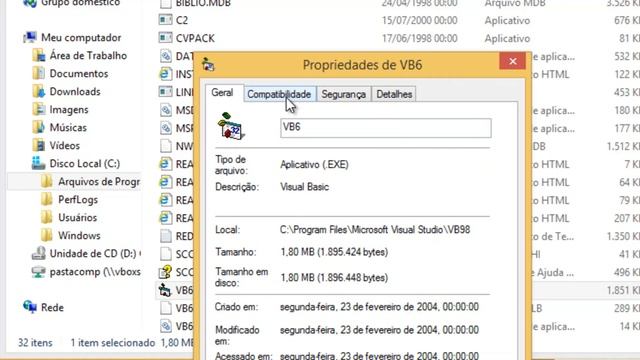Open Documentos folder in sidebar

(x=79, y=73)
